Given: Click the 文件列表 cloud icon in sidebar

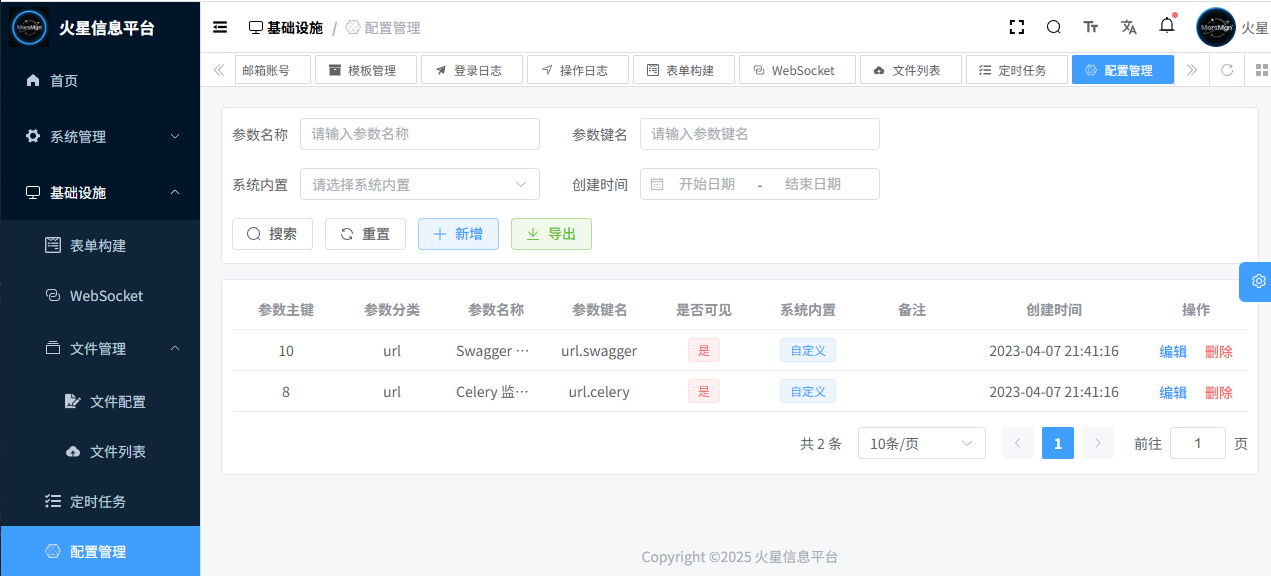Looking at the screenshot, I should pos(73,451).
